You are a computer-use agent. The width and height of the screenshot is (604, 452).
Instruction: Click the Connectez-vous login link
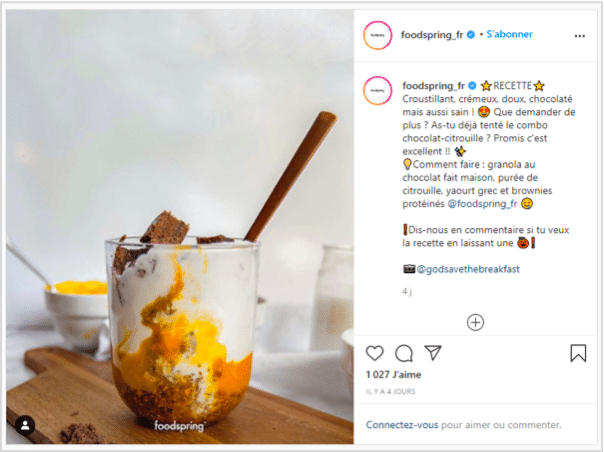pyautogui.click(x=402, y=425)
